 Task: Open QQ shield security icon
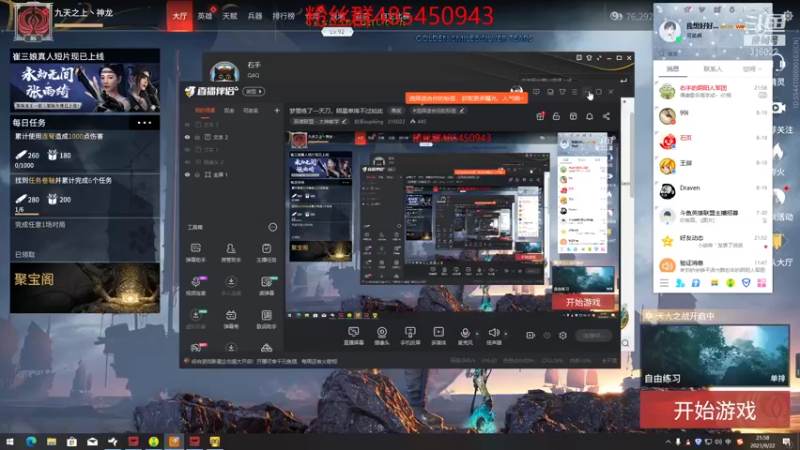[746, 283]
